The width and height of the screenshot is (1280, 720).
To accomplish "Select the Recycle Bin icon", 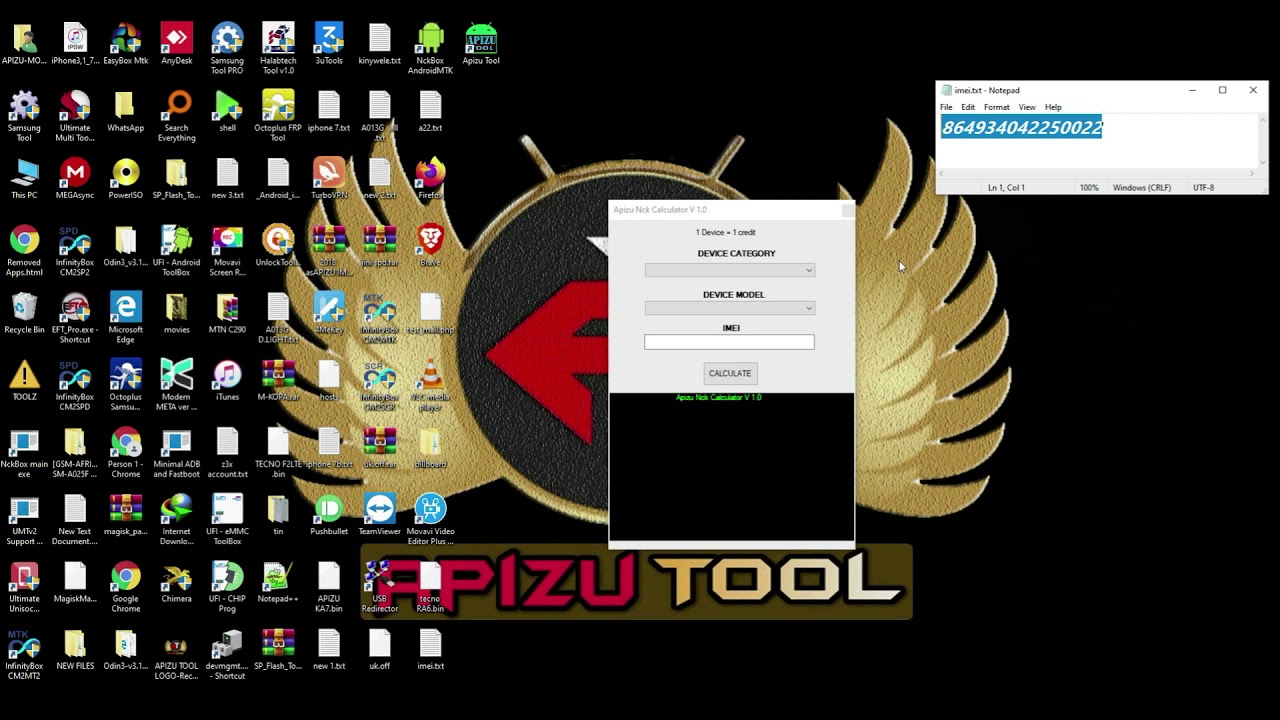I will click(24, 314).
